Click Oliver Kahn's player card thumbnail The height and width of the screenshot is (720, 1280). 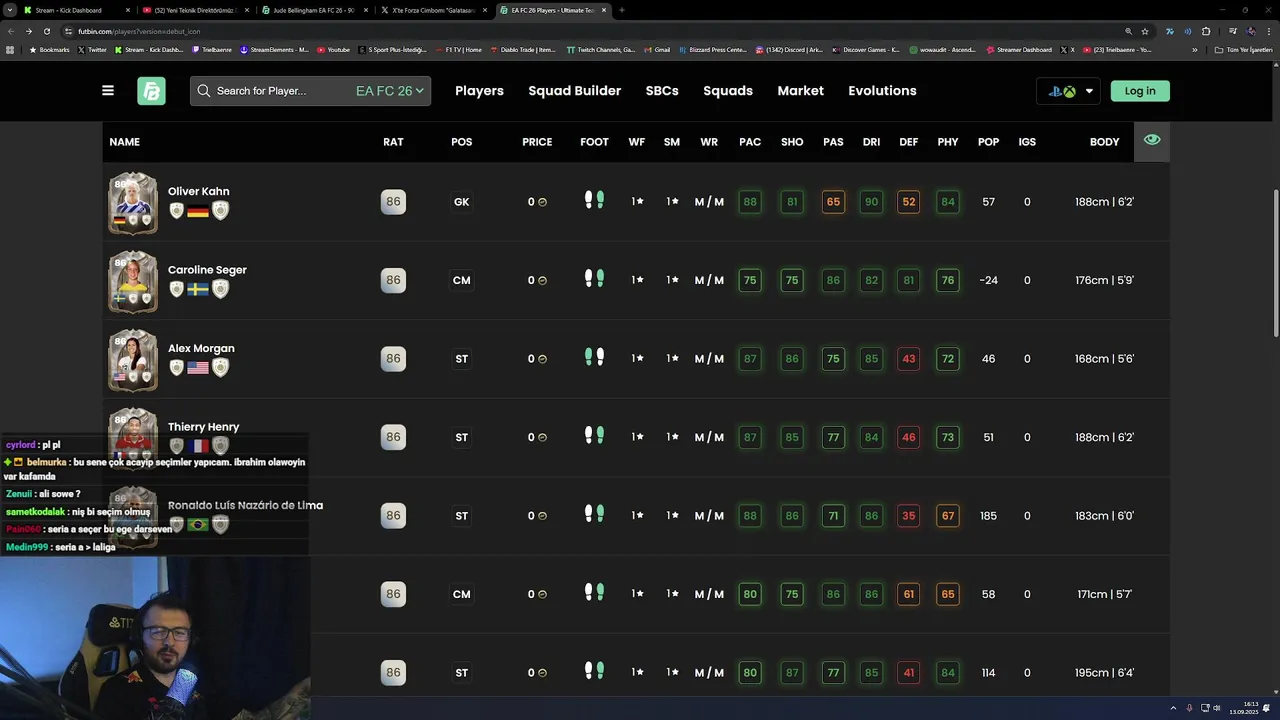[133, 203]
